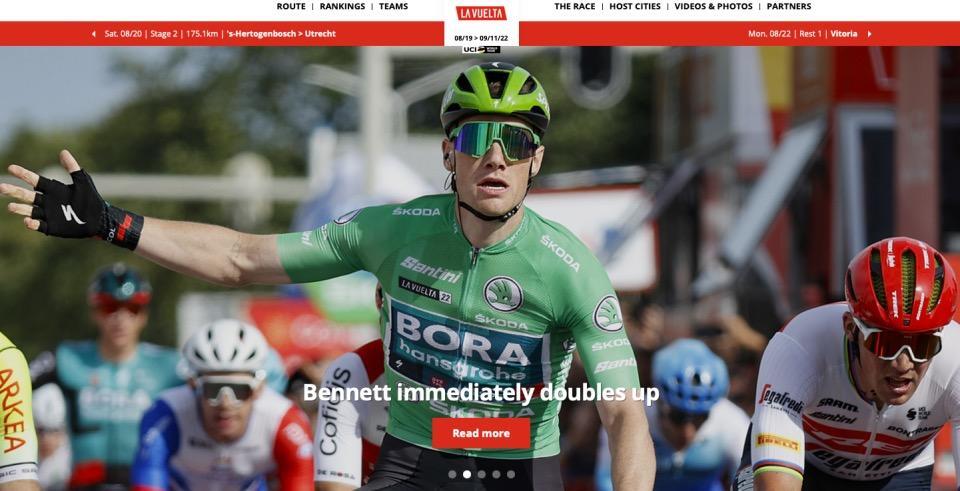
Task: Select the third carousel dot
Action: click(481, 474)
